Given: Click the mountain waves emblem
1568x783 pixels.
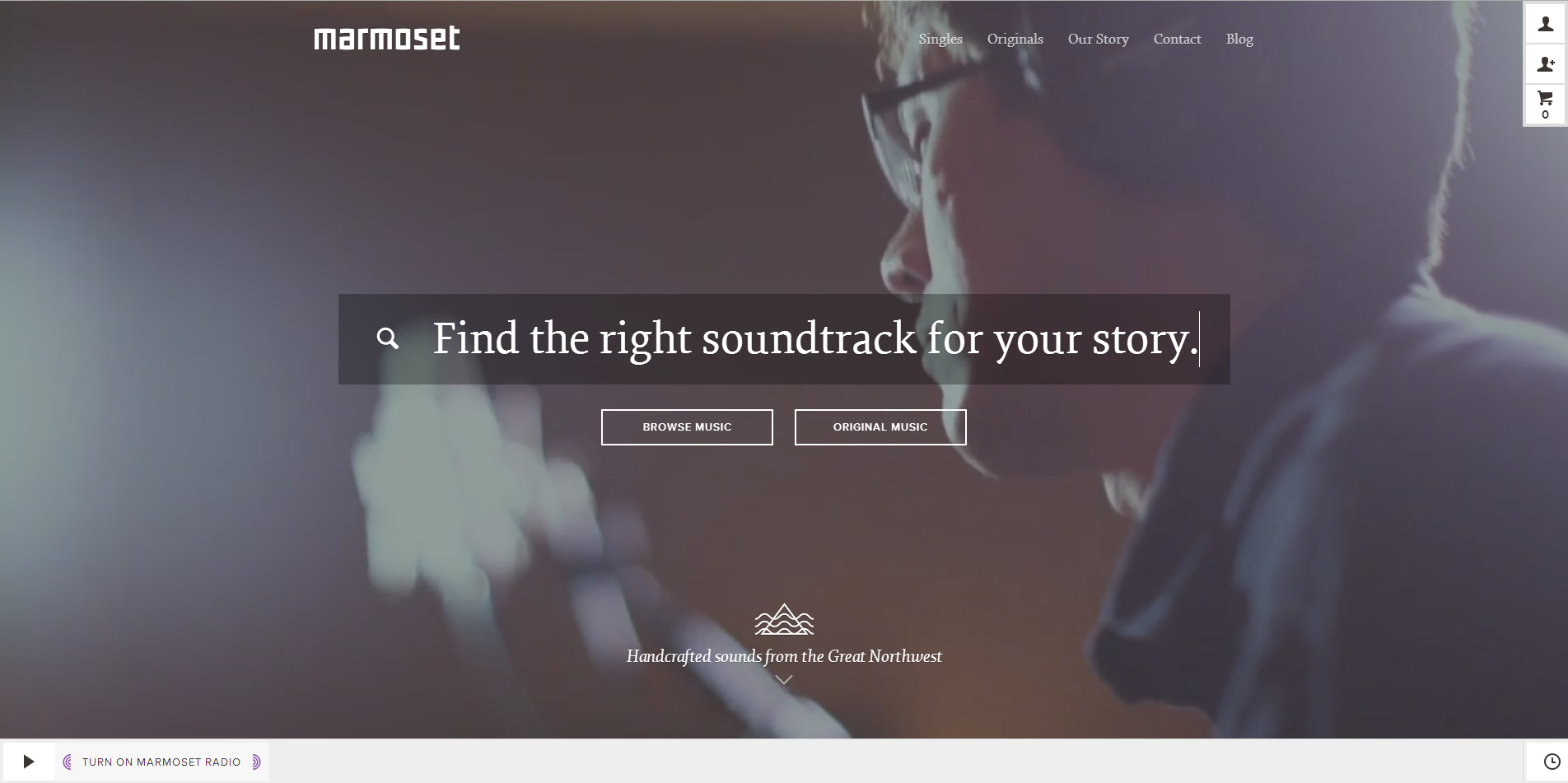Looking at the screenshot, I should (784, 619).
